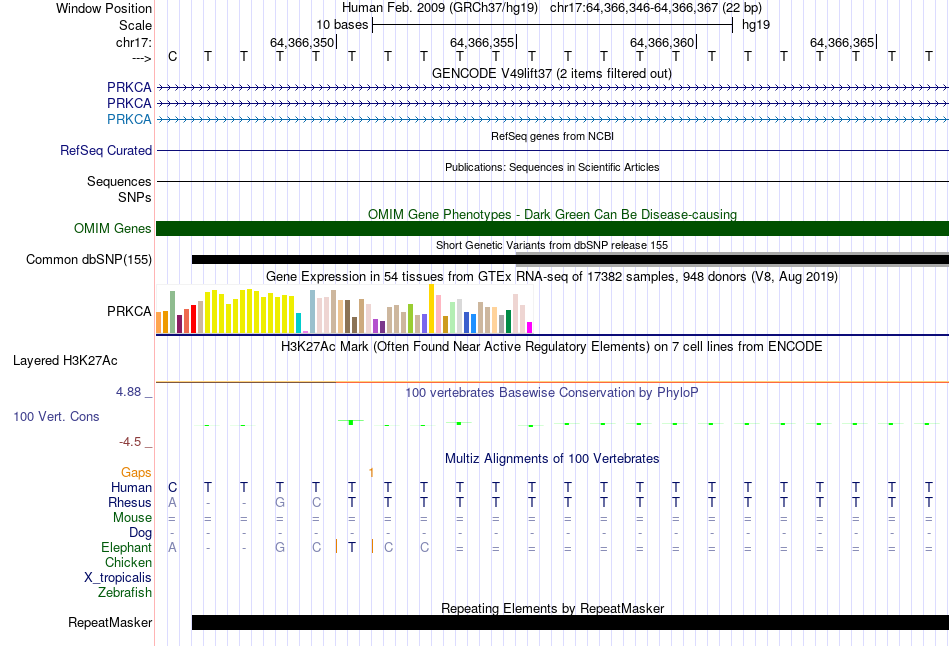Click the -4.5 PhyloP lower scale value
Screen dimensions: 950x646
[x=130, y=442]
